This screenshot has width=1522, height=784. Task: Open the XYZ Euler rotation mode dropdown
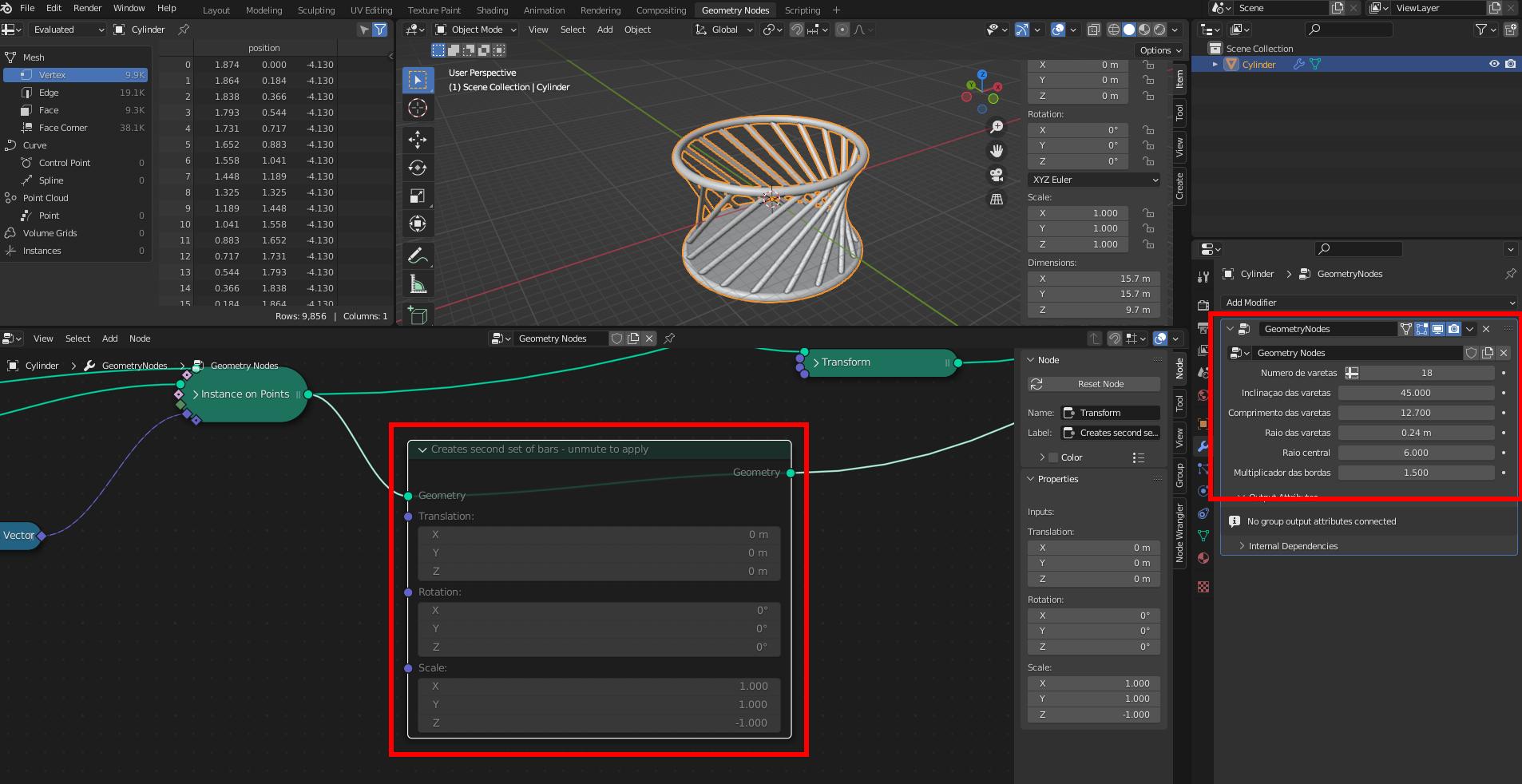pos(1094,180)
